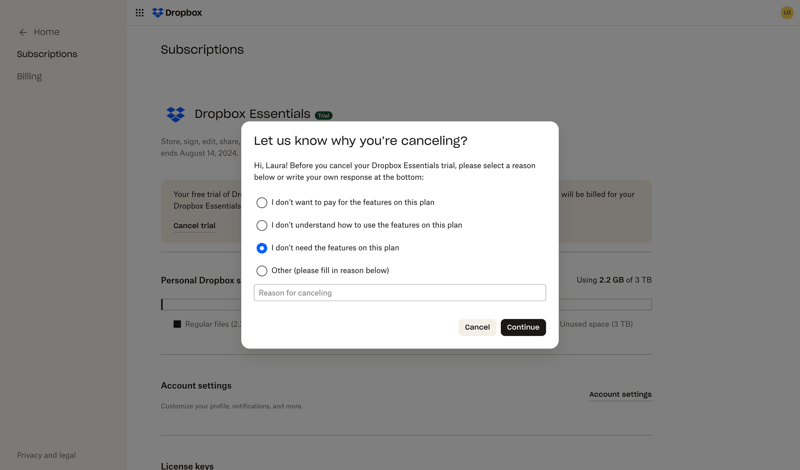Click "Customize your profile, notifications, and more." text
This screenshot has width=800, height=470.
pyautogui.click(x=232, y=406)
